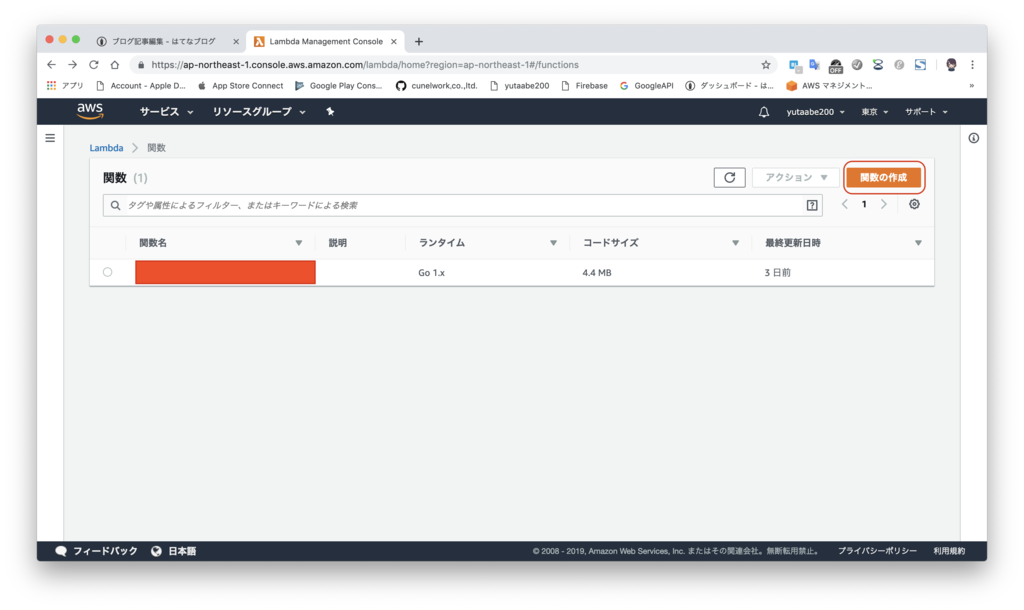Click the AWS logo home icon

[x=90, y=112]
